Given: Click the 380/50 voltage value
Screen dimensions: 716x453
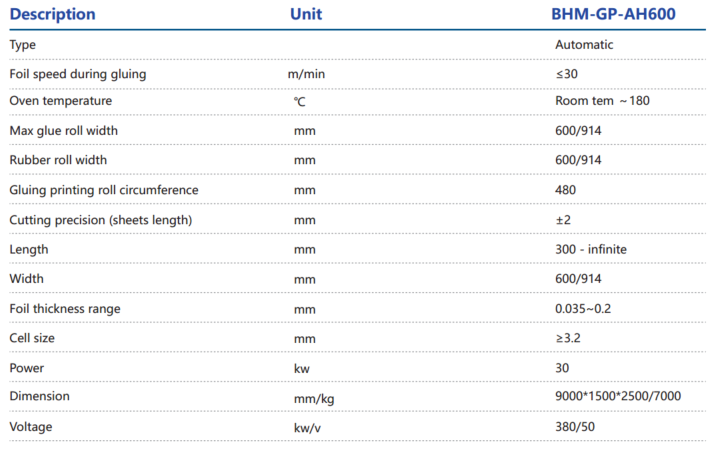Looking at the screenshot, I should (x=575, y=427).
